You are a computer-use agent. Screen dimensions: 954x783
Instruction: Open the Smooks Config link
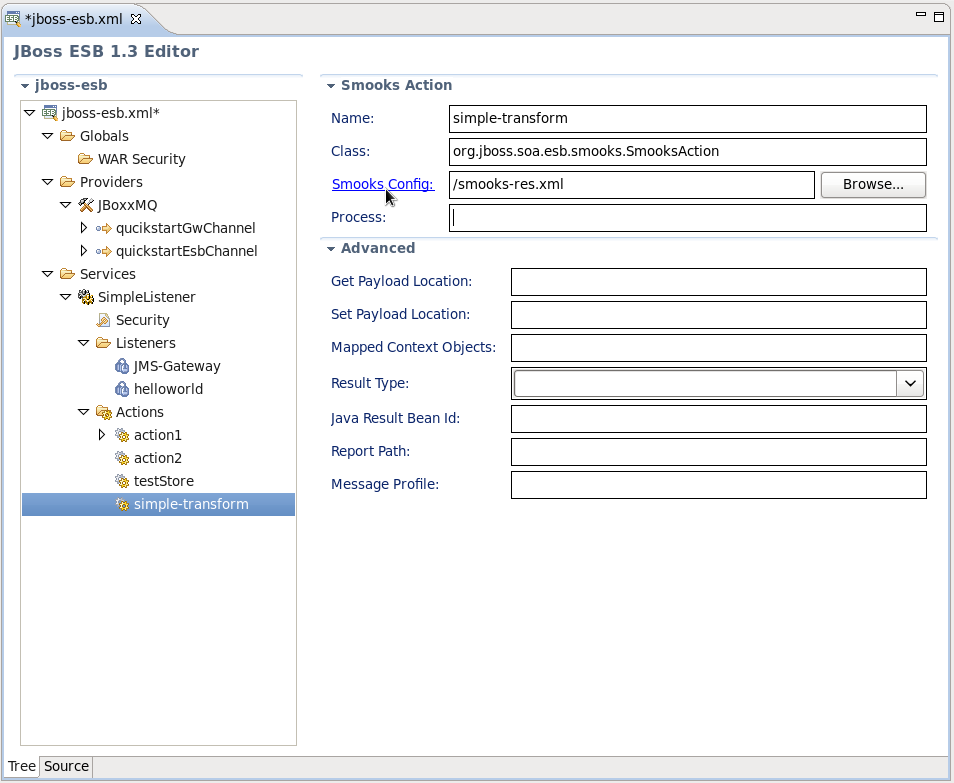click(383, 184)
